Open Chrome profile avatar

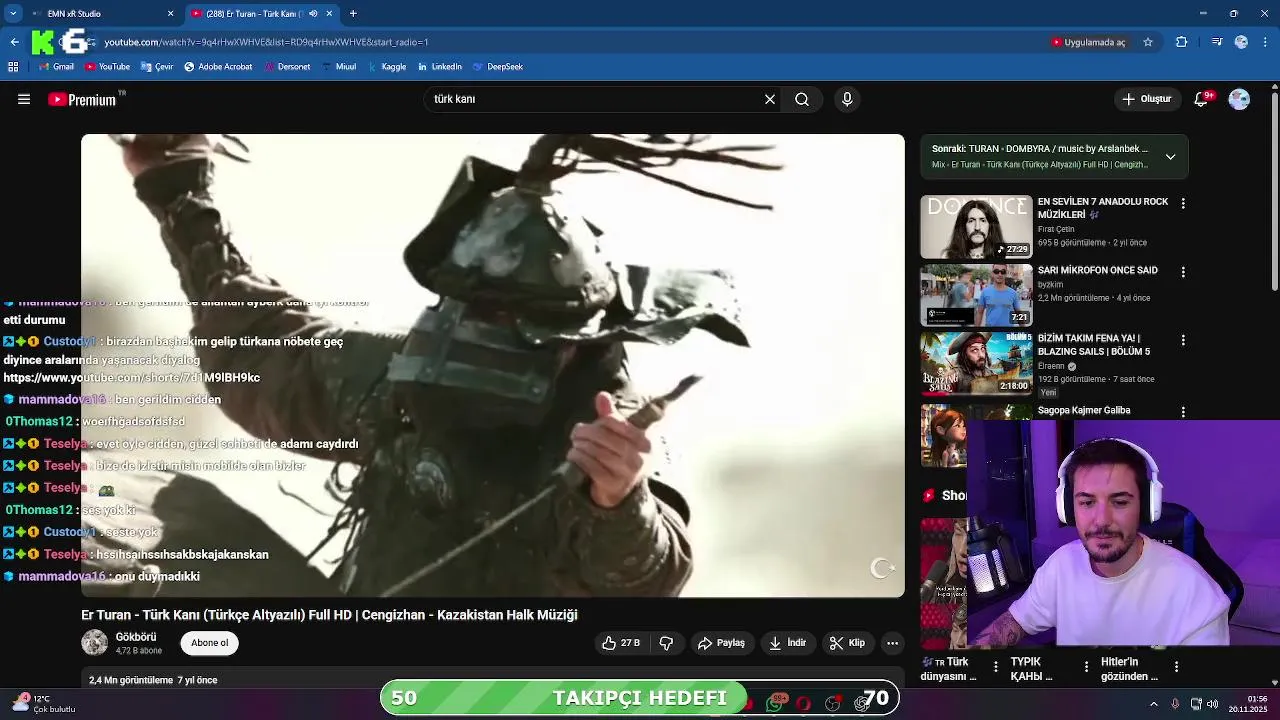click(x=1241, y=42)
